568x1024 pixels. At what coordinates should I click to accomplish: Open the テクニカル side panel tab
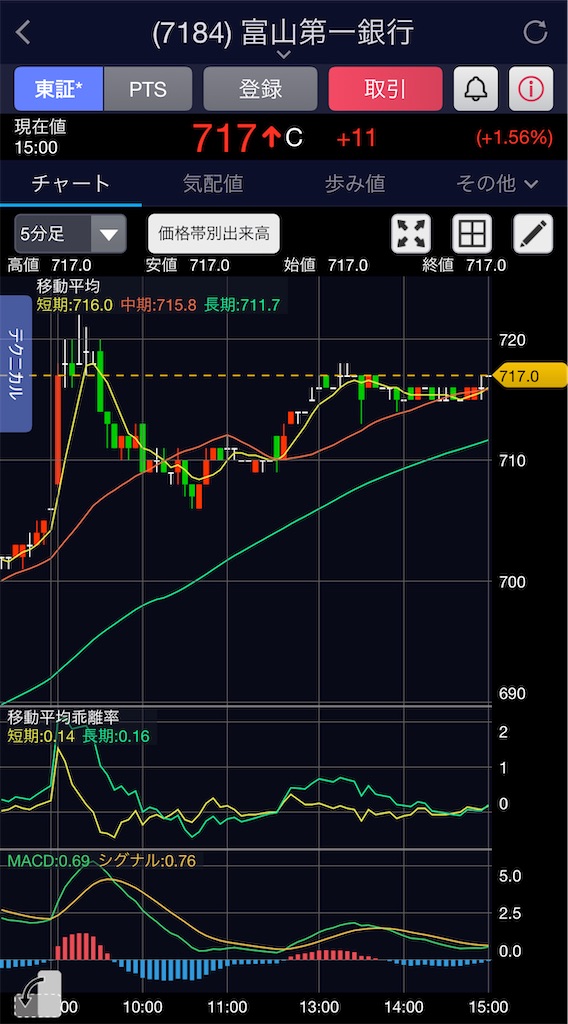click(x=16, y=364)
